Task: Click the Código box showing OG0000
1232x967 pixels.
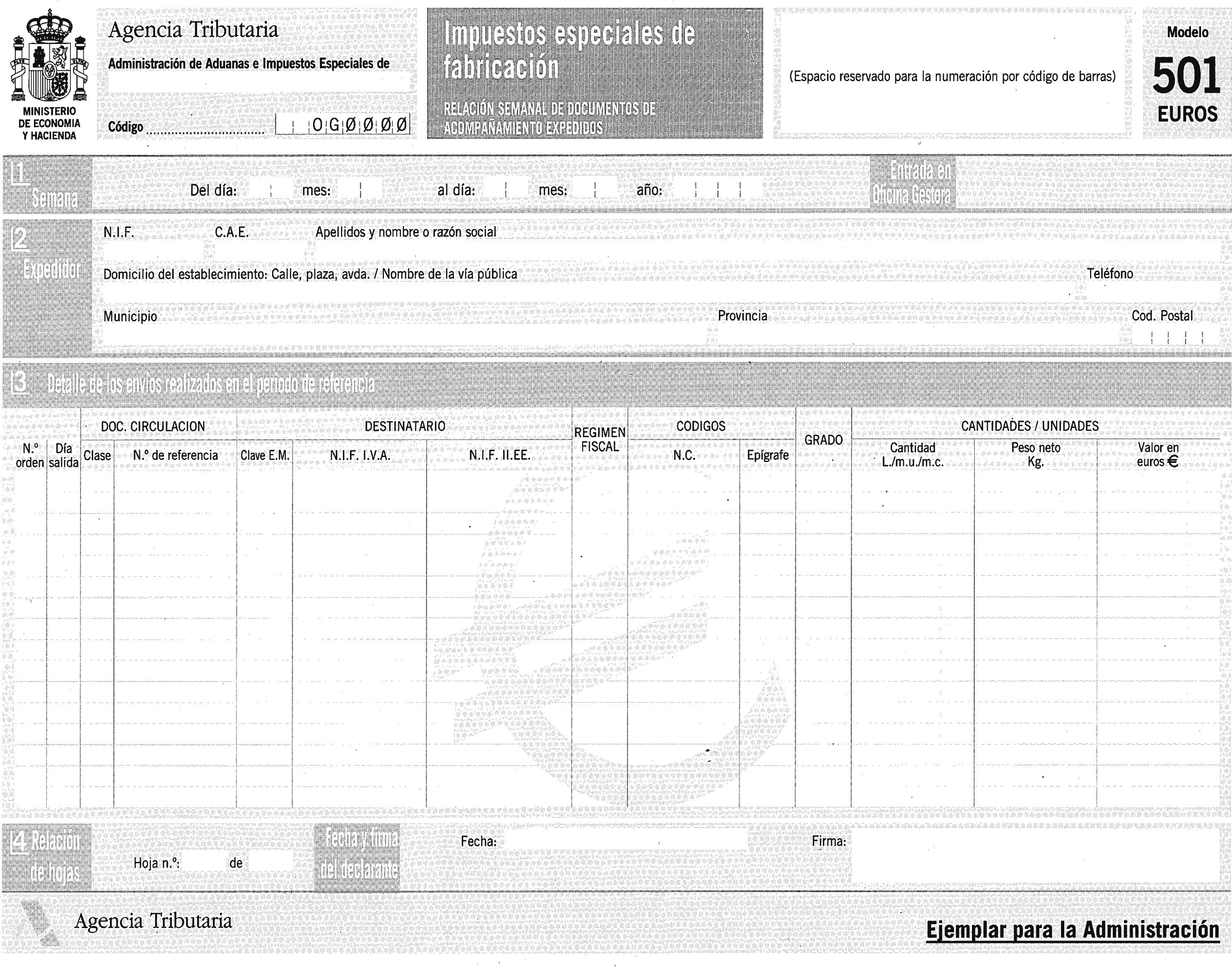Action: [343, 125]
